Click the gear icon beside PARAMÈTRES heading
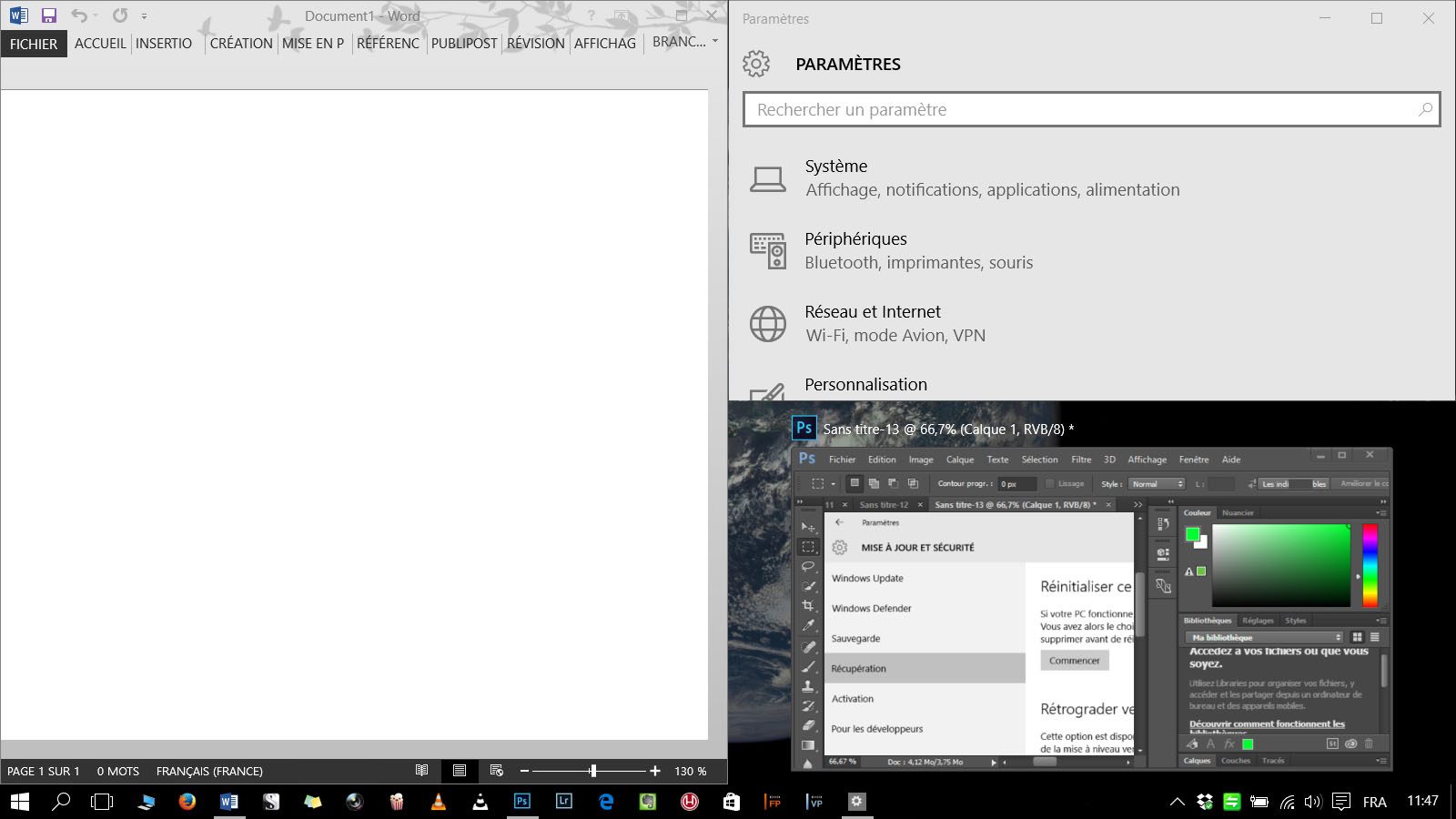 pos(756,64)
